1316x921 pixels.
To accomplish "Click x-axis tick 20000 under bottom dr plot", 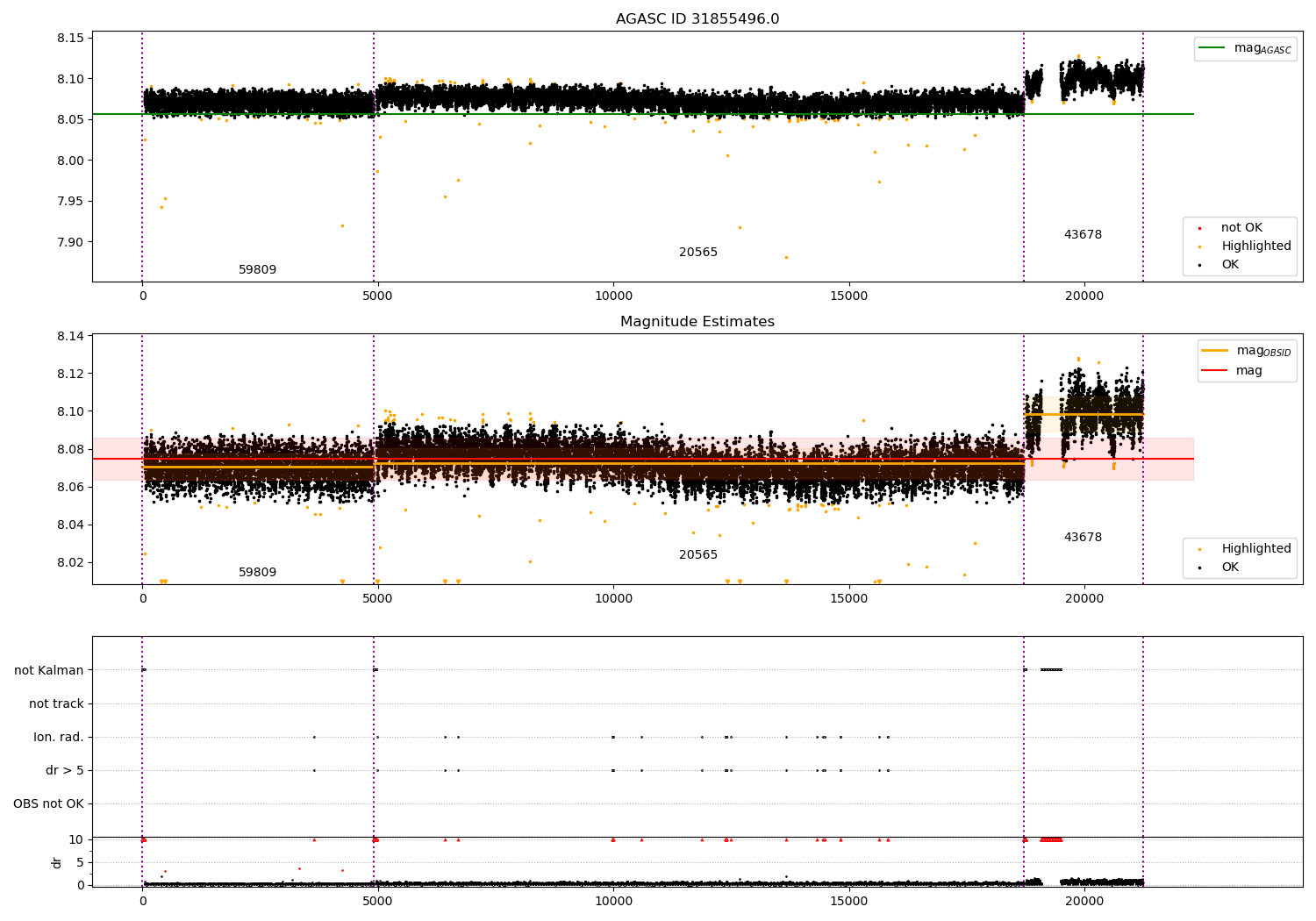I will (1084, 901).
